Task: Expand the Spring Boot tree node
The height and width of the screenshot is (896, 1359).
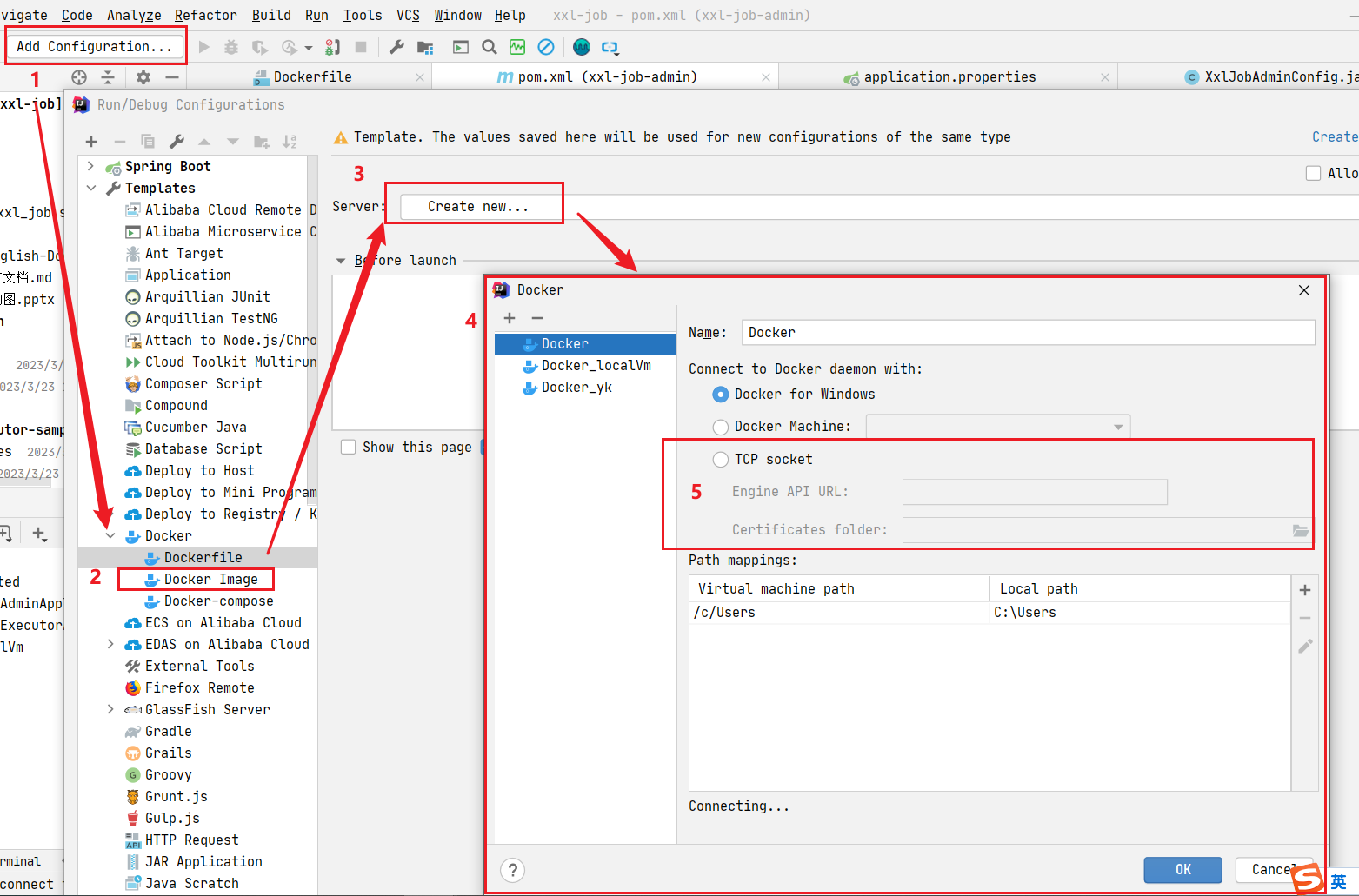Action: [90, 166]
